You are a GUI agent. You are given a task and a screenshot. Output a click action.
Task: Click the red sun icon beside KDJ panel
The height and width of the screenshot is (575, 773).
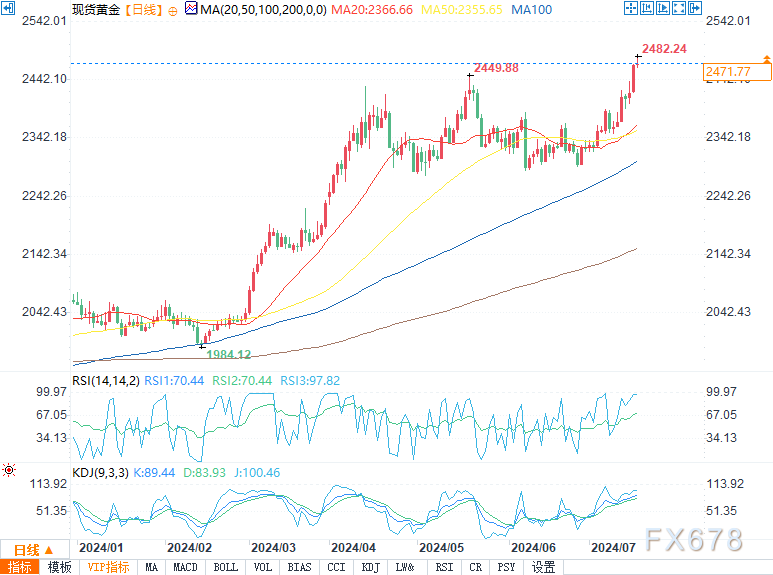9,470
